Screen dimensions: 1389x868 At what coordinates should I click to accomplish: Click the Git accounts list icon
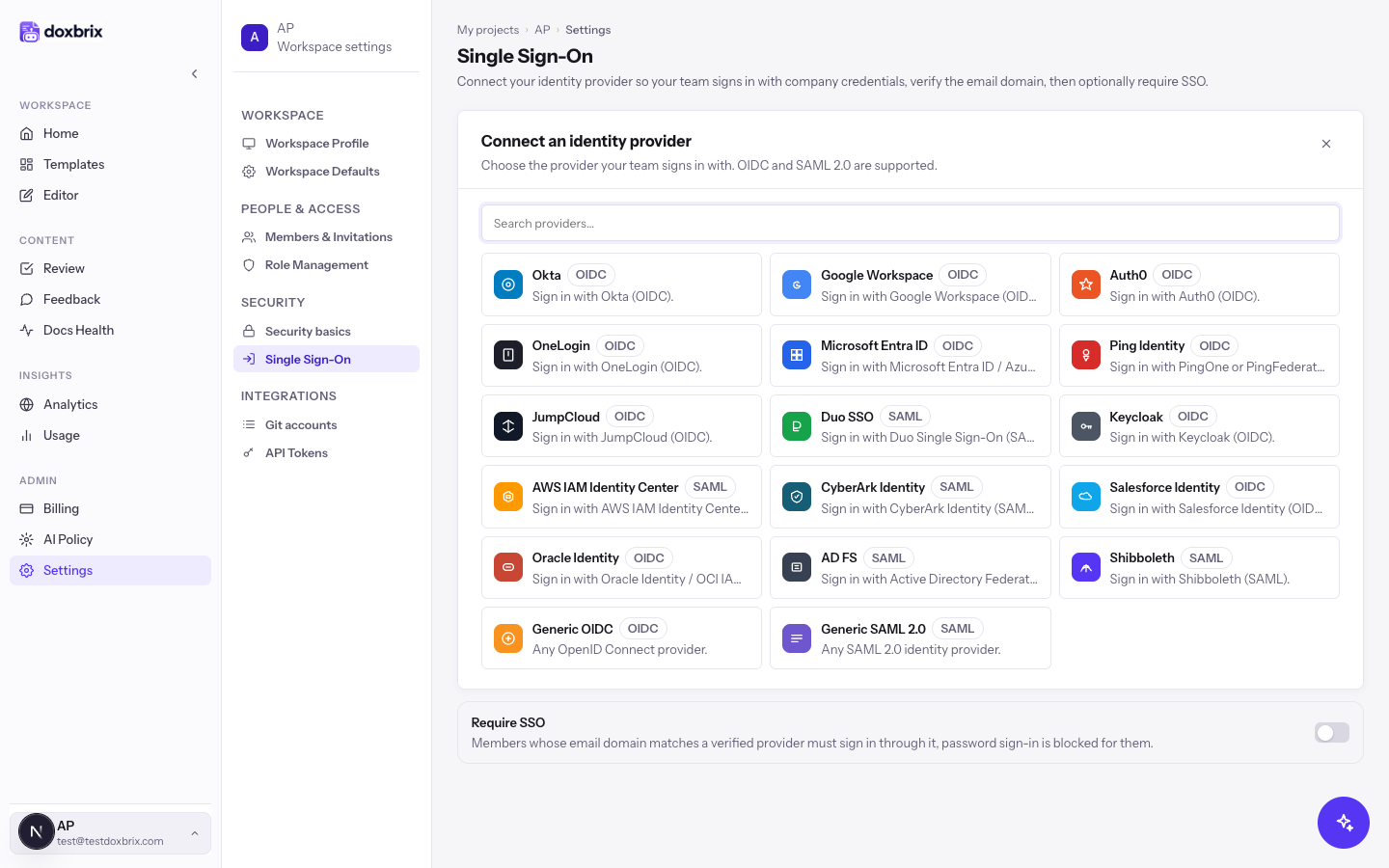[x=249, y=424]
